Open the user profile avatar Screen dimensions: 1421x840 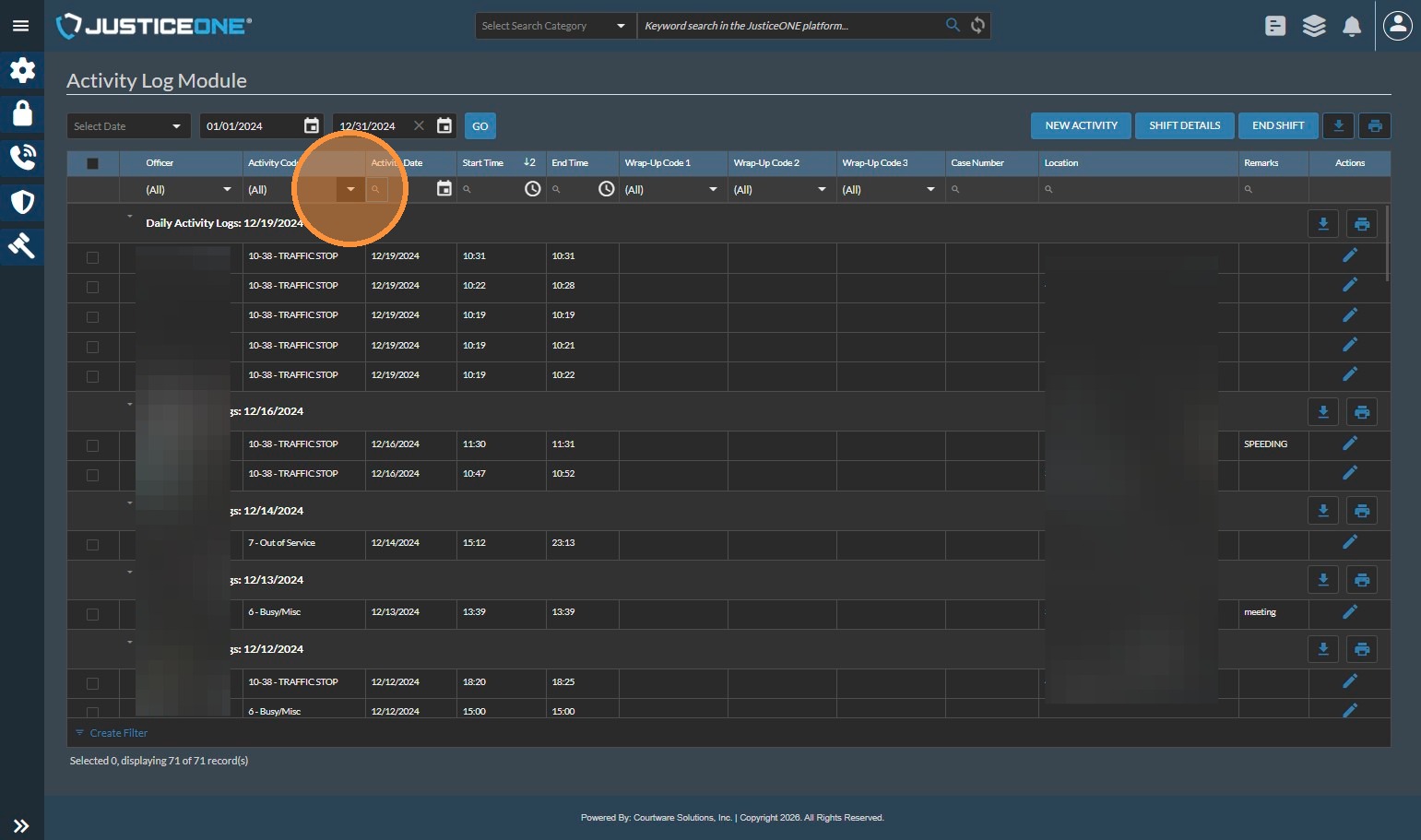(x=1398, y=26)
